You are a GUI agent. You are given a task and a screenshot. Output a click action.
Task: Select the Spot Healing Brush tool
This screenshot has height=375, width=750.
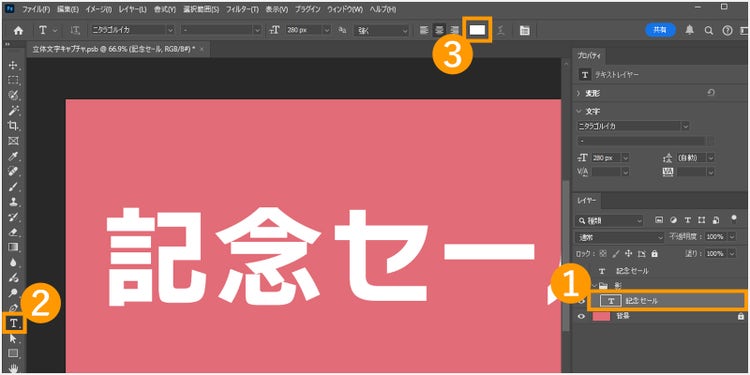pyautogui.click(x=13, y=171)
